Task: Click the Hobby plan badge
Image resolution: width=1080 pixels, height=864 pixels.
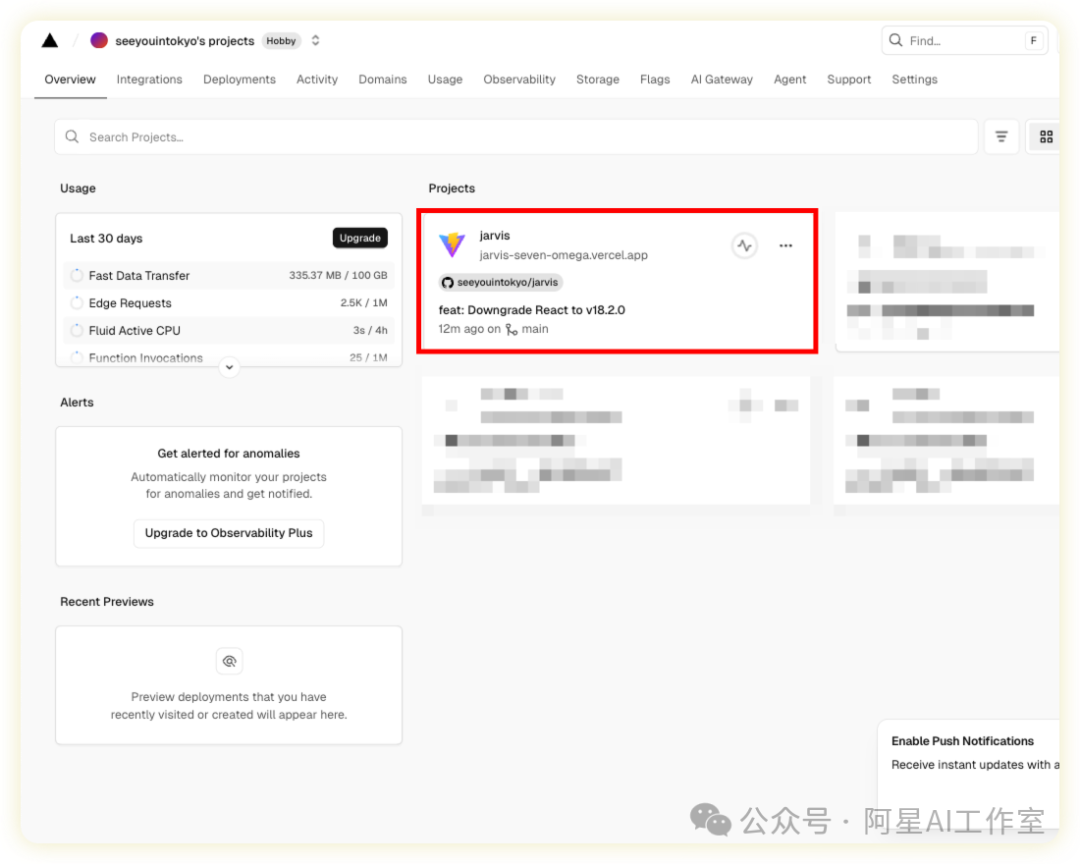Action: click(x=281, y=41)
